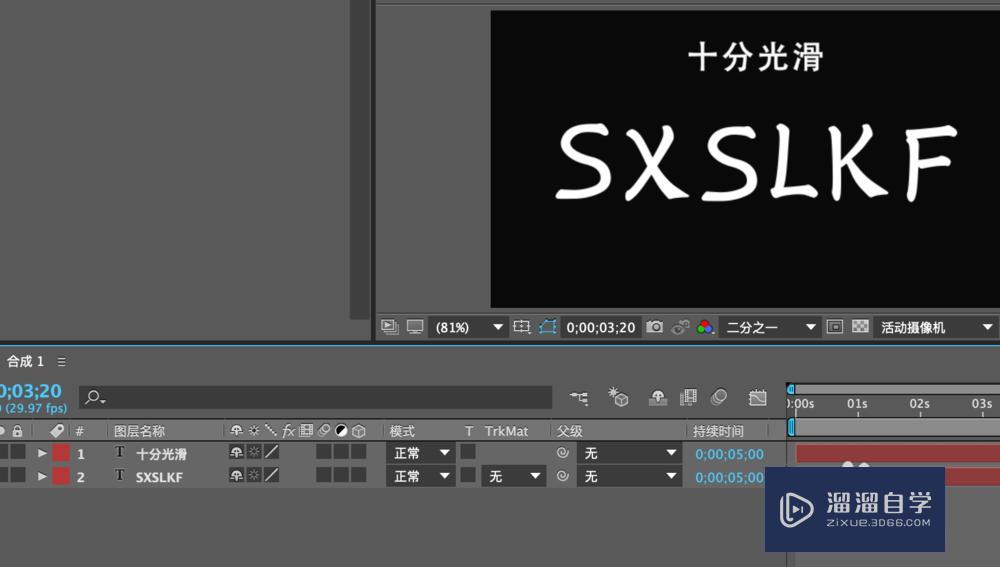Click the TrkMat column header

point(506,431)
